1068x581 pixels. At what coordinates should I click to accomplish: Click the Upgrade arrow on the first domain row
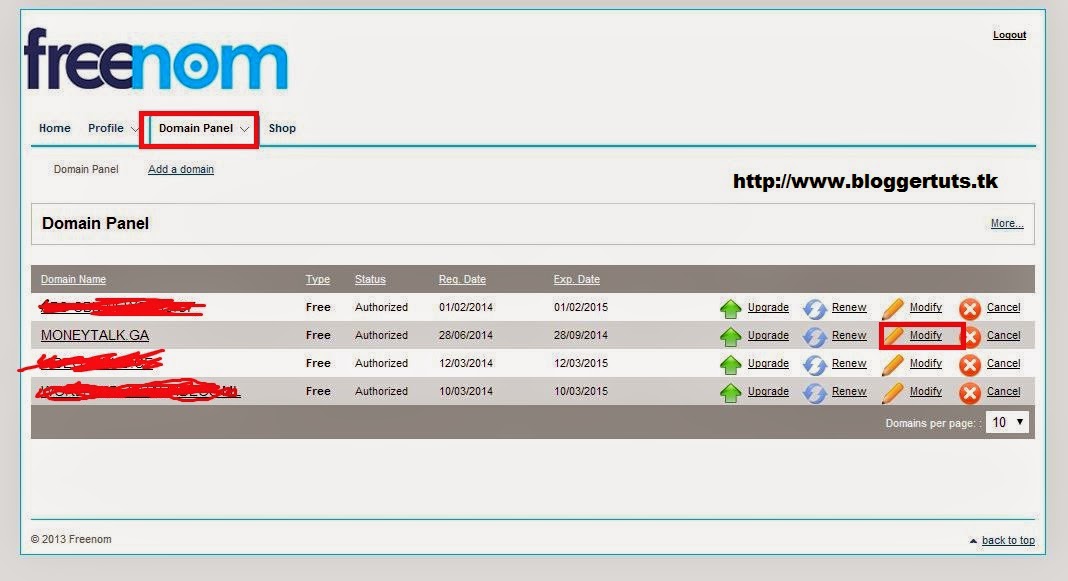tap(733, 307)
